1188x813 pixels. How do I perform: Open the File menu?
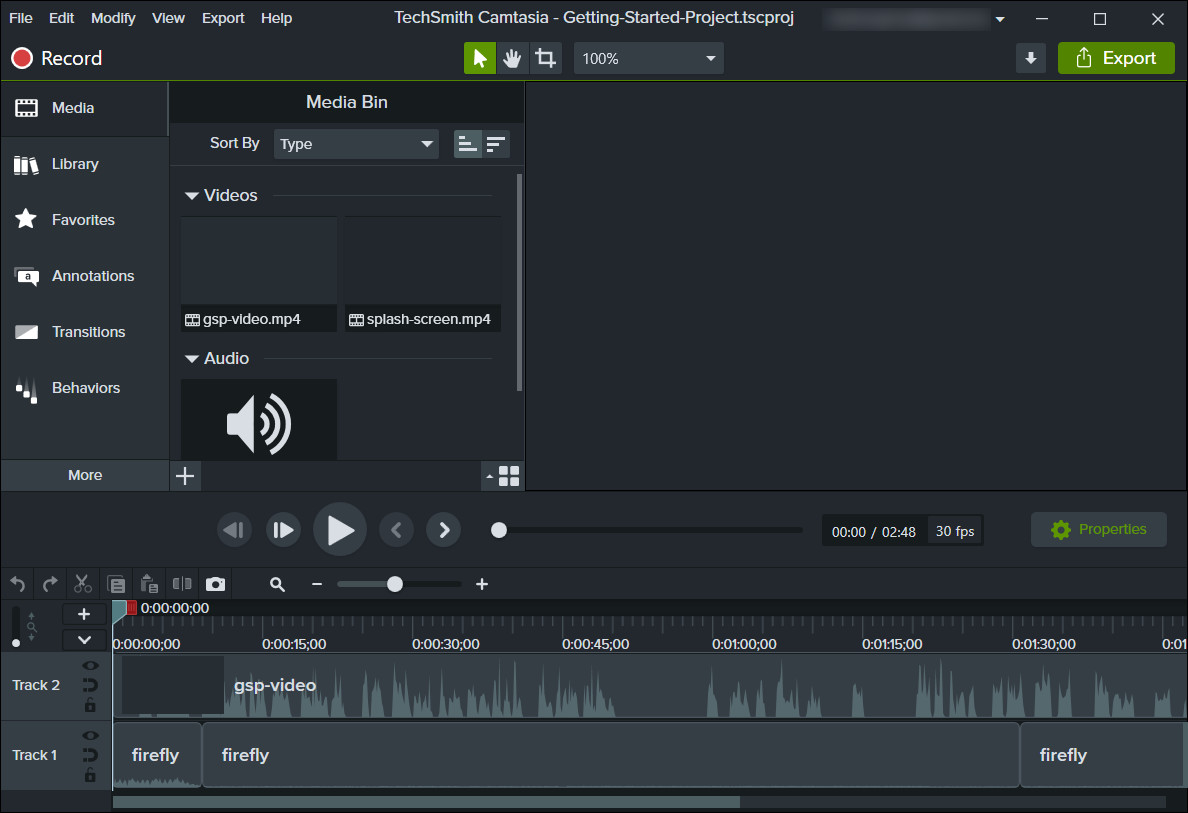[20, 17]
